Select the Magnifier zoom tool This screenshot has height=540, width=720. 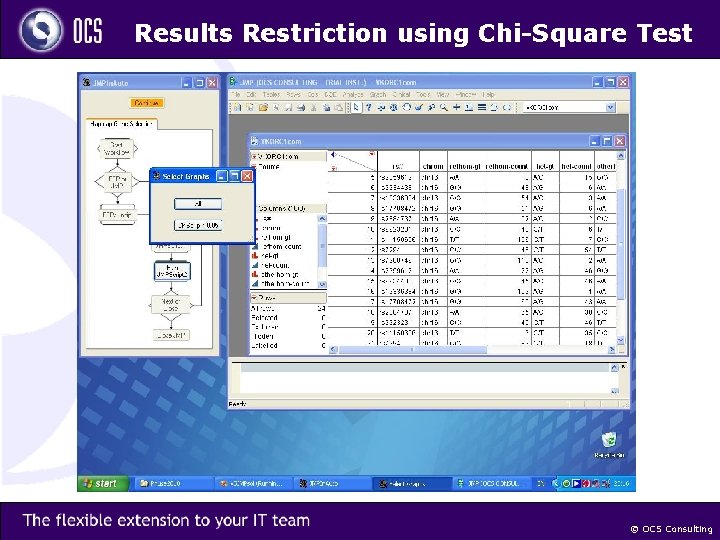point(444,107)
